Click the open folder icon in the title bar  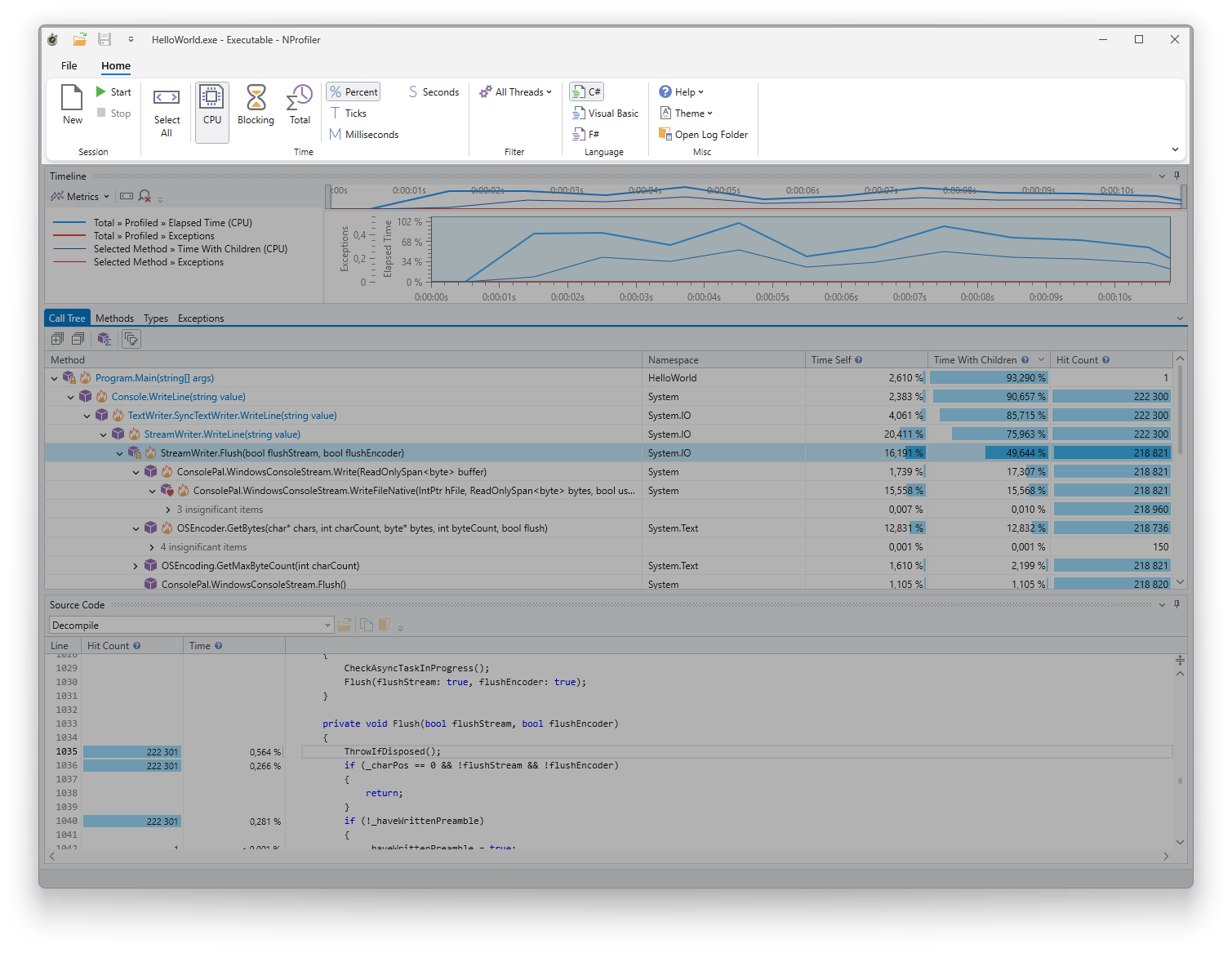coord(79,39)
